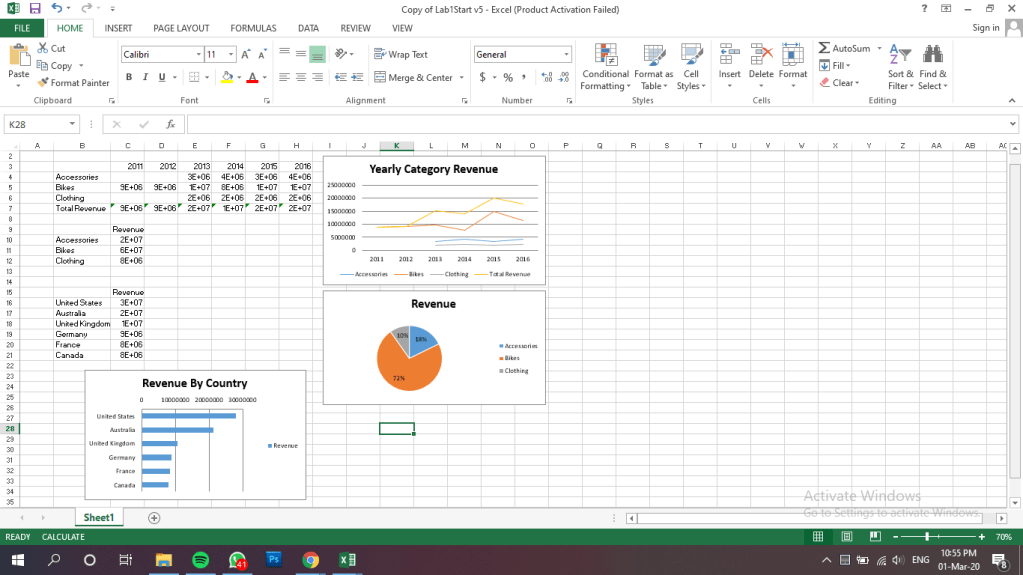Open the Merge & Center dropdown arrow

click(x=461, y=78)
